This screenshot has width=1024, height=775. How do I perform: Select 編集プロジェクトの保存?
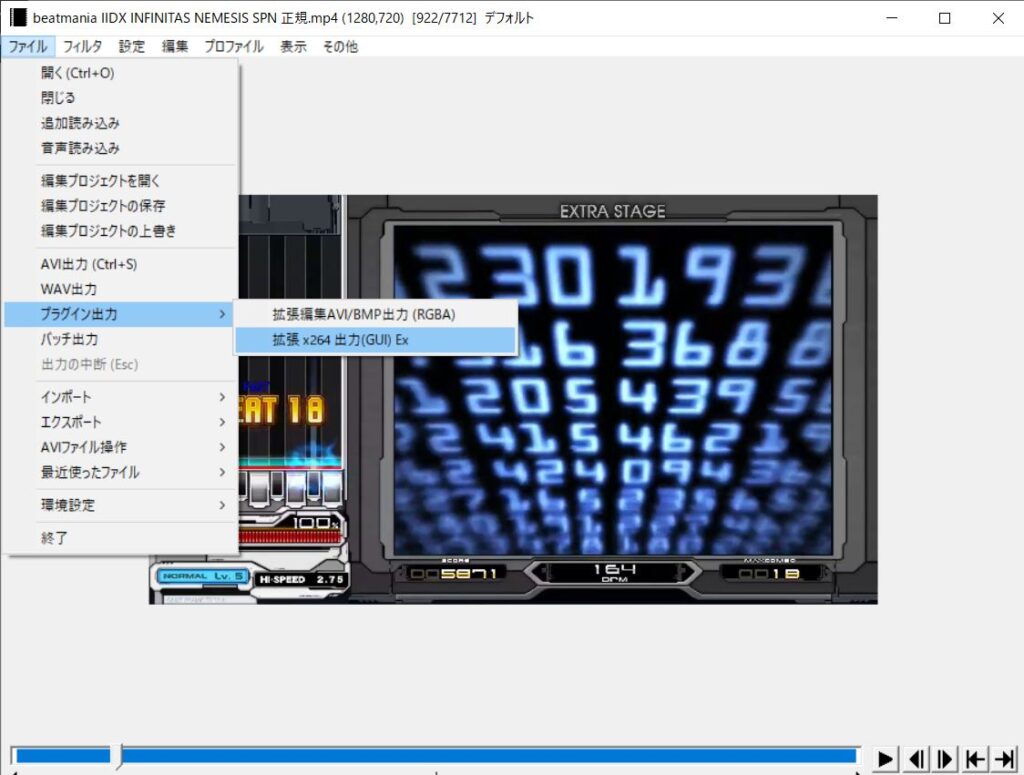(121, 206)
